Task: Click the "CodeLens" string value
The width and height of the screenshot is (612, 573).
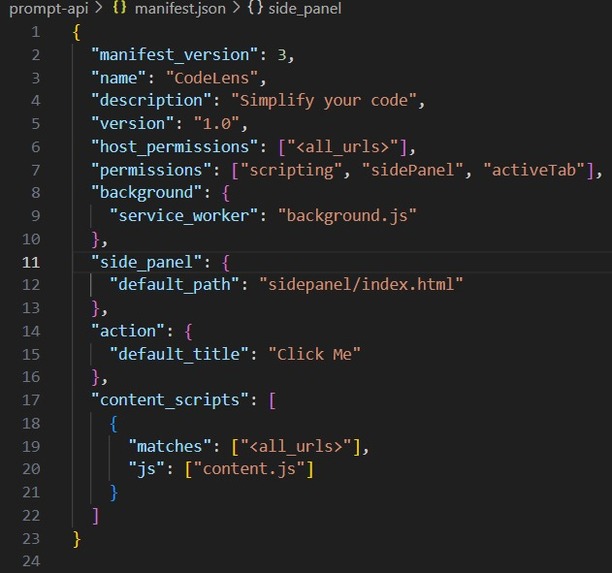Action: [x=212, y=78]
